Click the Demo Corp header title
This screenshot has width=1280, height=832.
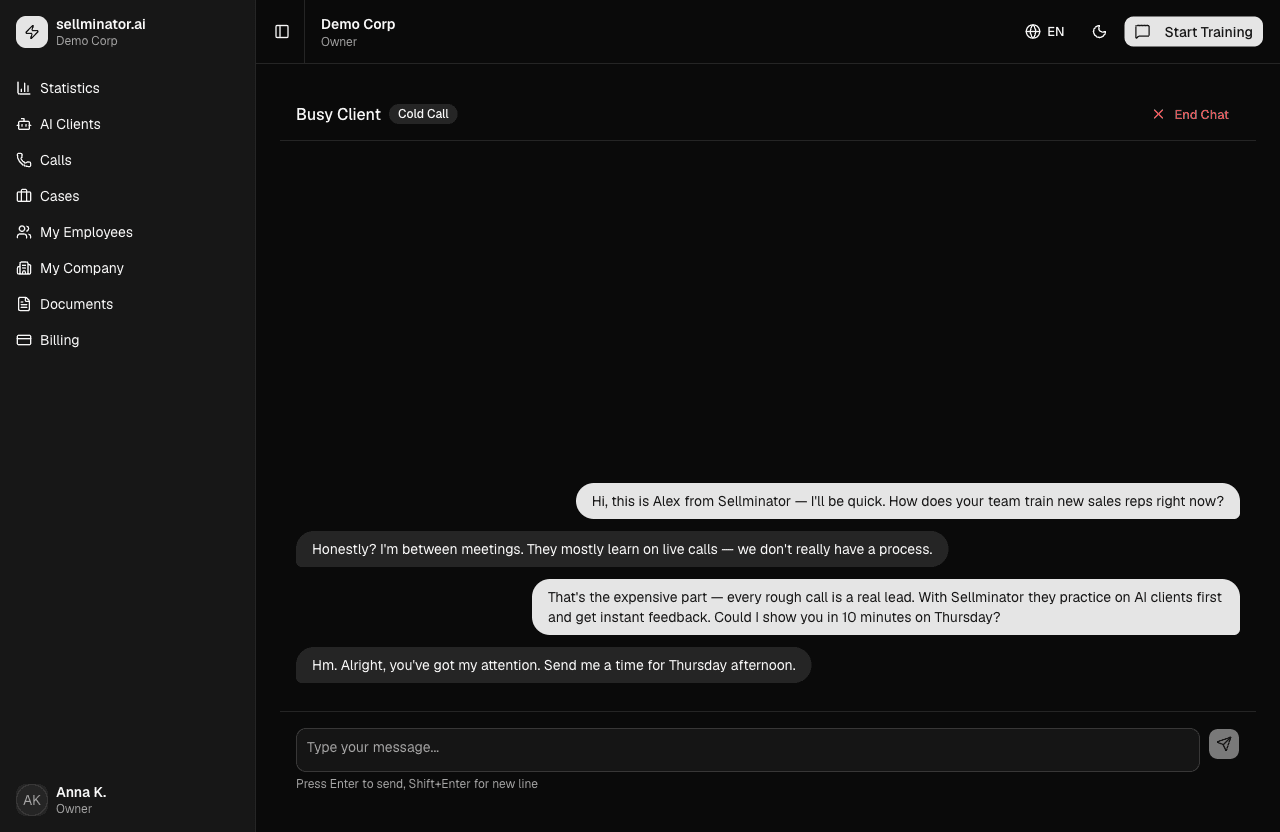[358, 24]
